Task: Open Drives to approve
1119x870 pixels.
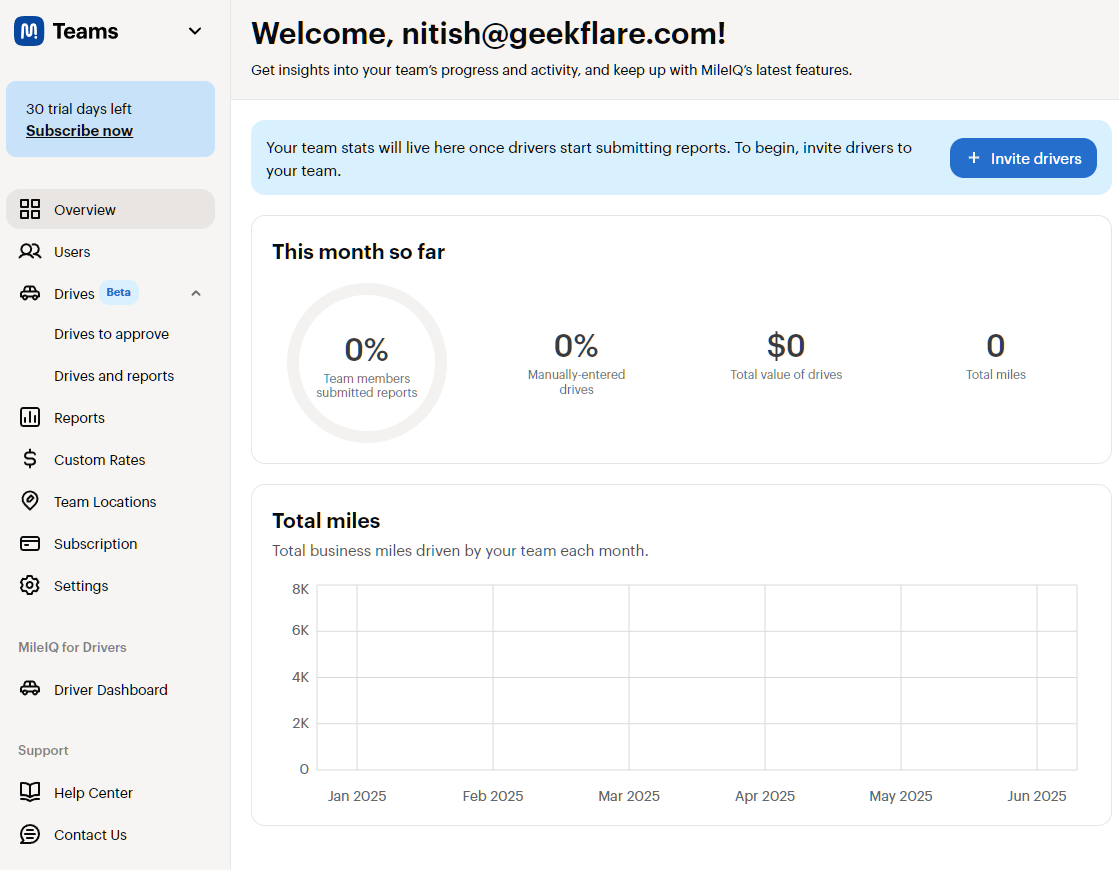Action: click(x=111, y=334)
